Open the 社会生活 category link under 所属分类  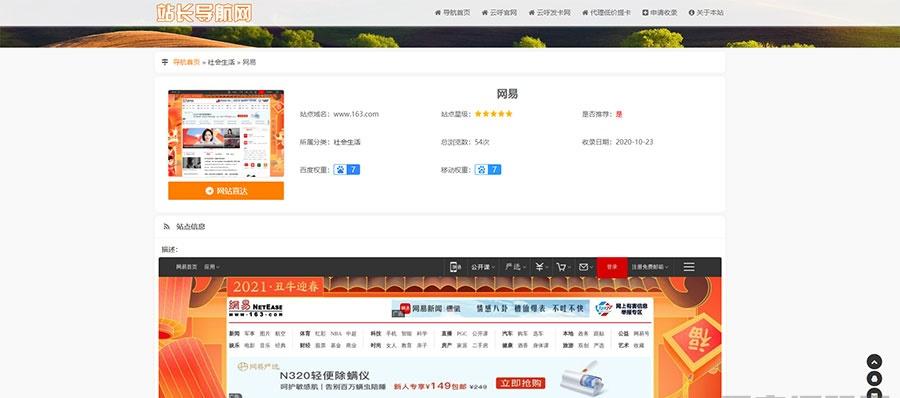coord(347,142)
